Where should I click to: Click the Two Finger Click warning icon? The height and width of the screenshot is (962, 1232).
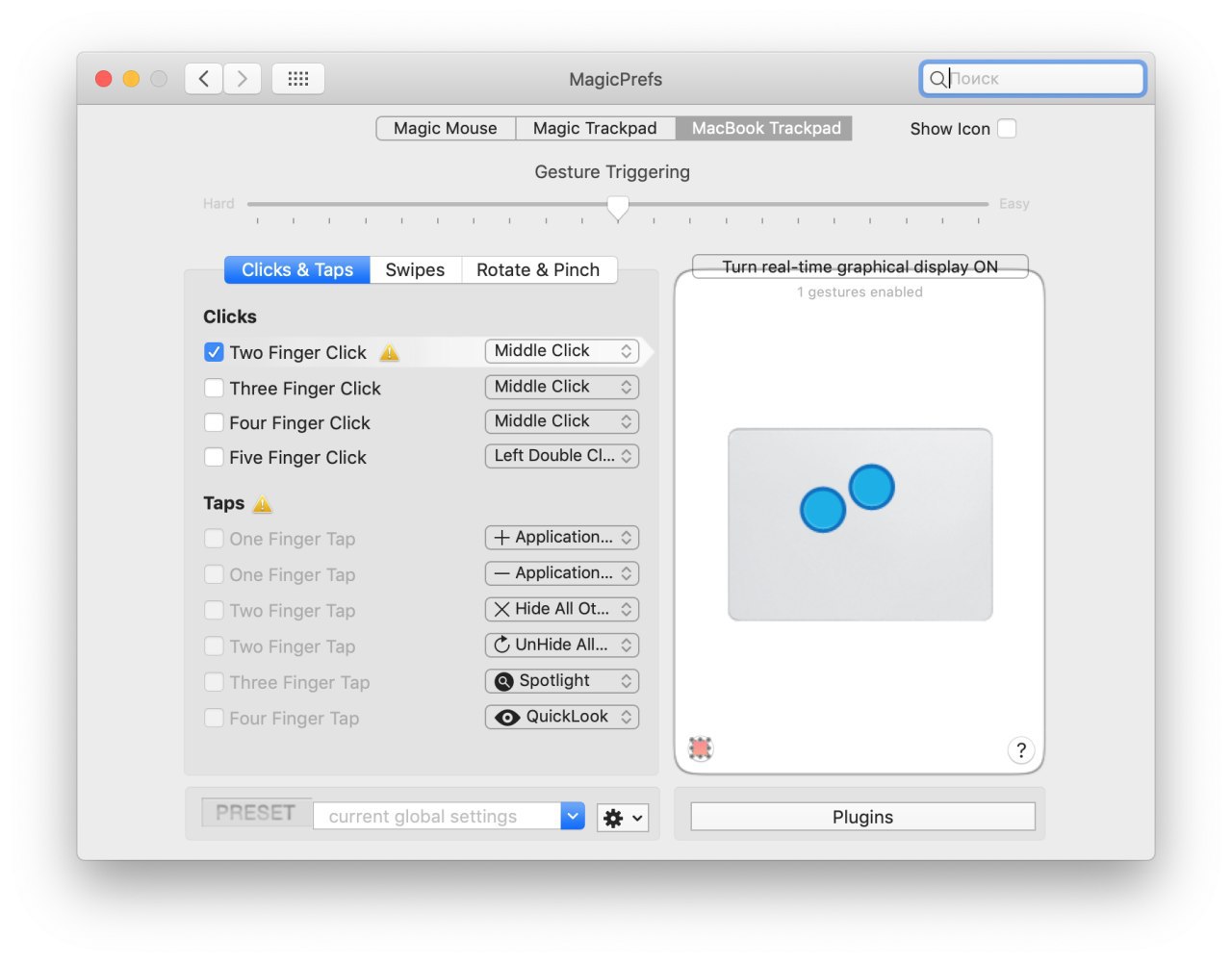click(x=389, y=353)
